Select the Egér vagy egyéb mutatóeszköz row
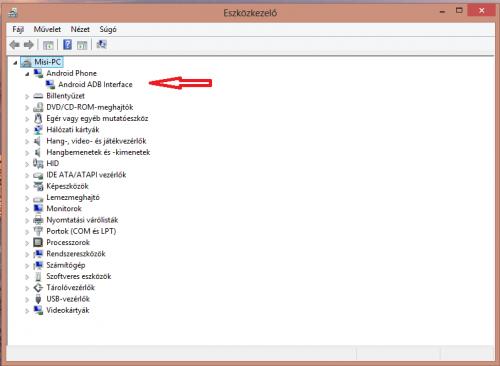This screenshot has width=500, height=366. click(x=97, y=119)
